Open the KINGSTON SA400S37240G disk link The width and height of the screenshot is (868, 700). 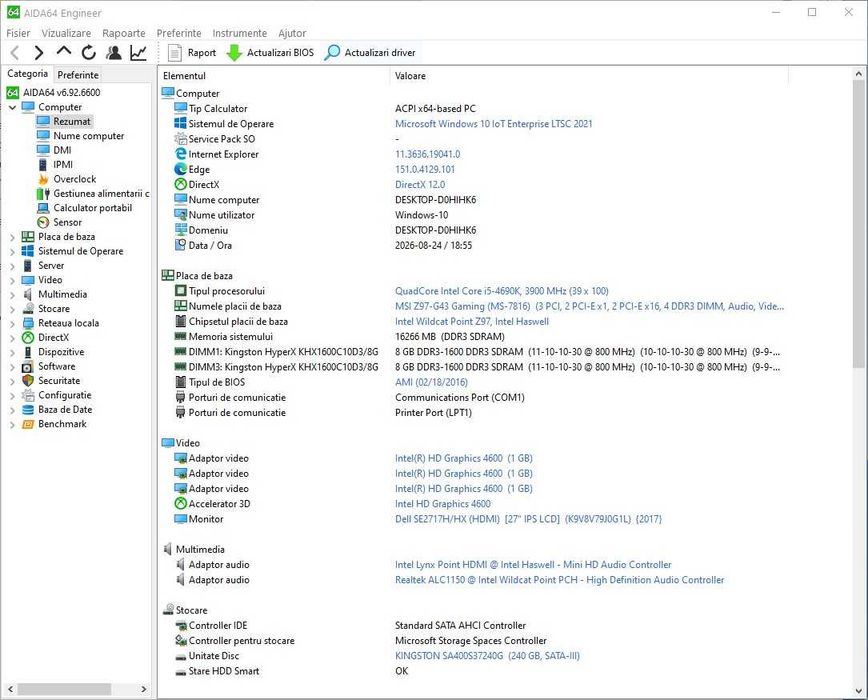(487, 656)
